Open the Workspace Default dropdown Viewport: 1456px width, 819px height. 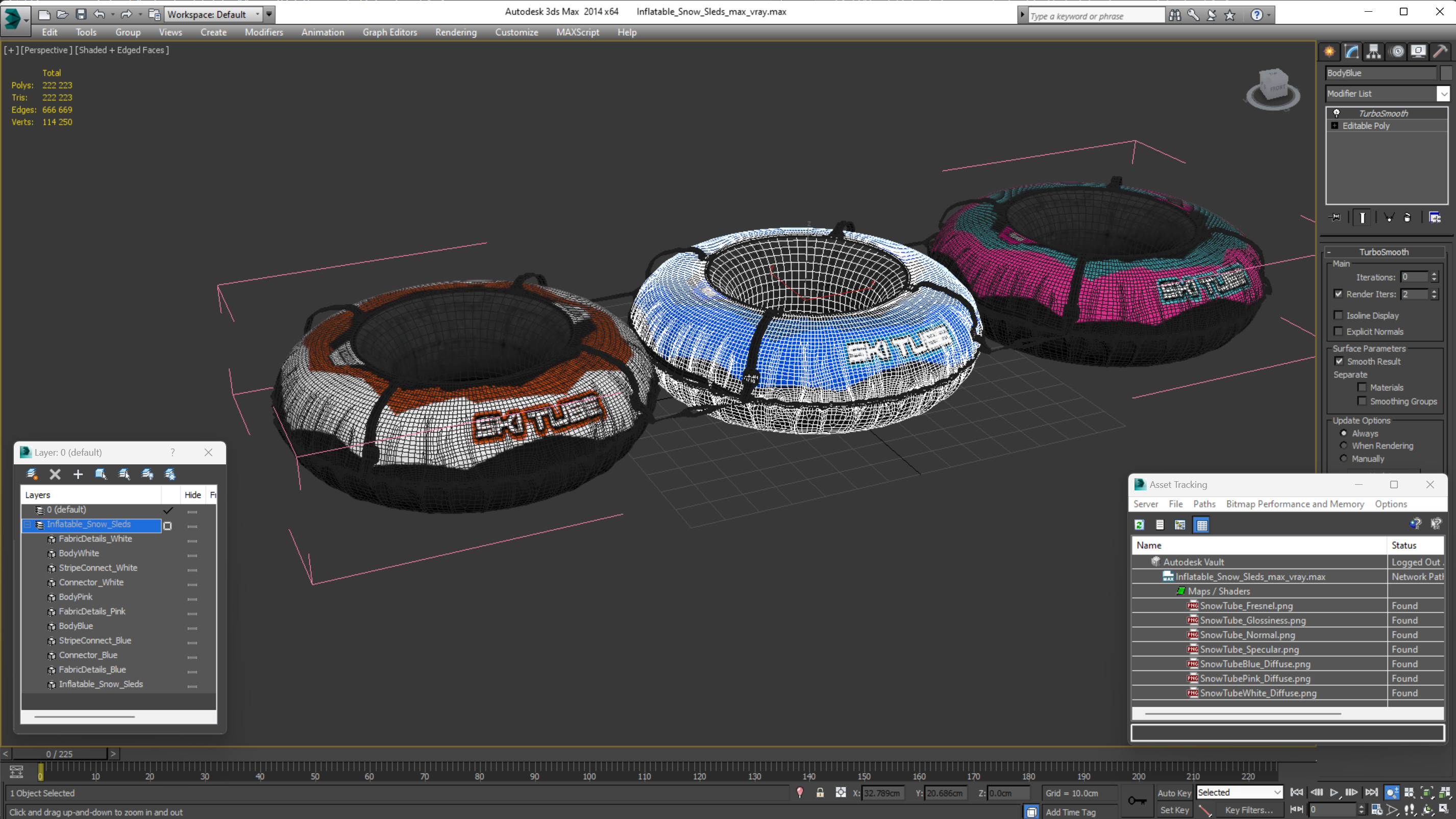(x=213, y=14)
